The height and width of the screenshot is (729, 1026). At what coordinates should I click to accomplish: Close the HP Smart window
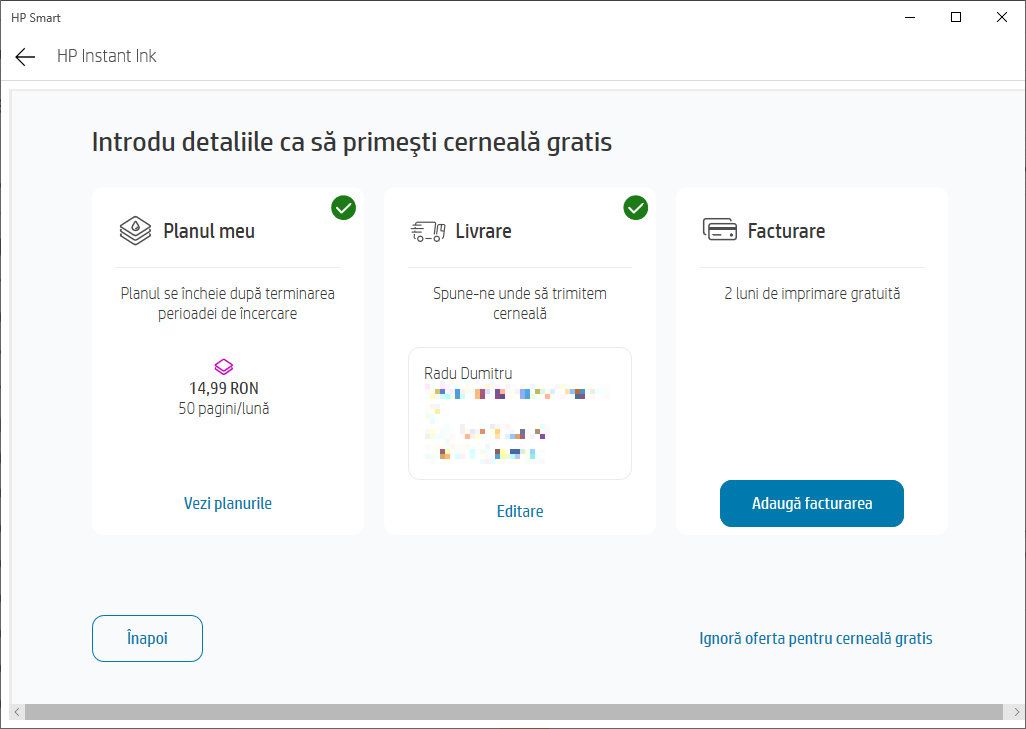click(x=1002, y=18)
